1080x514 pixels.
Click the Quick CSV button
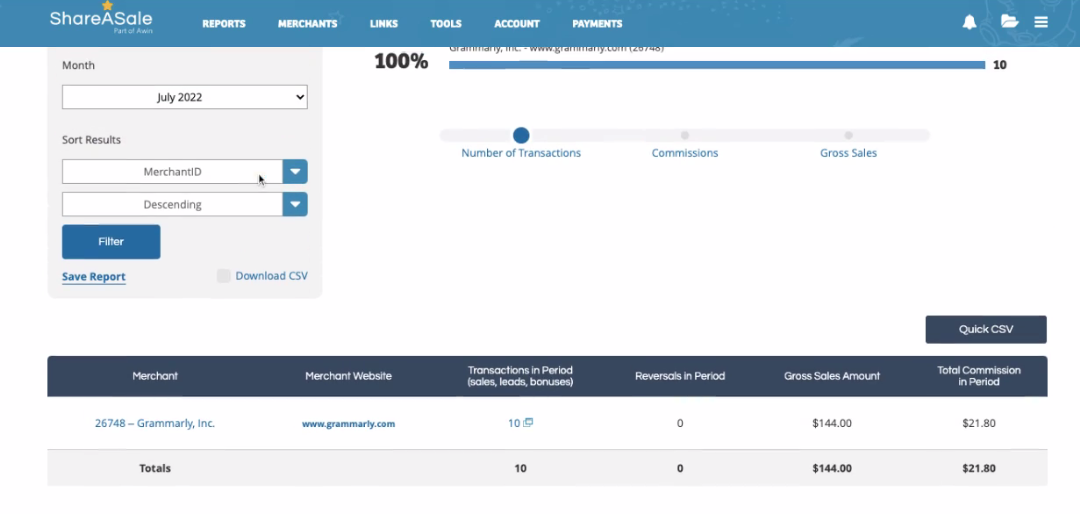point(986,329)
